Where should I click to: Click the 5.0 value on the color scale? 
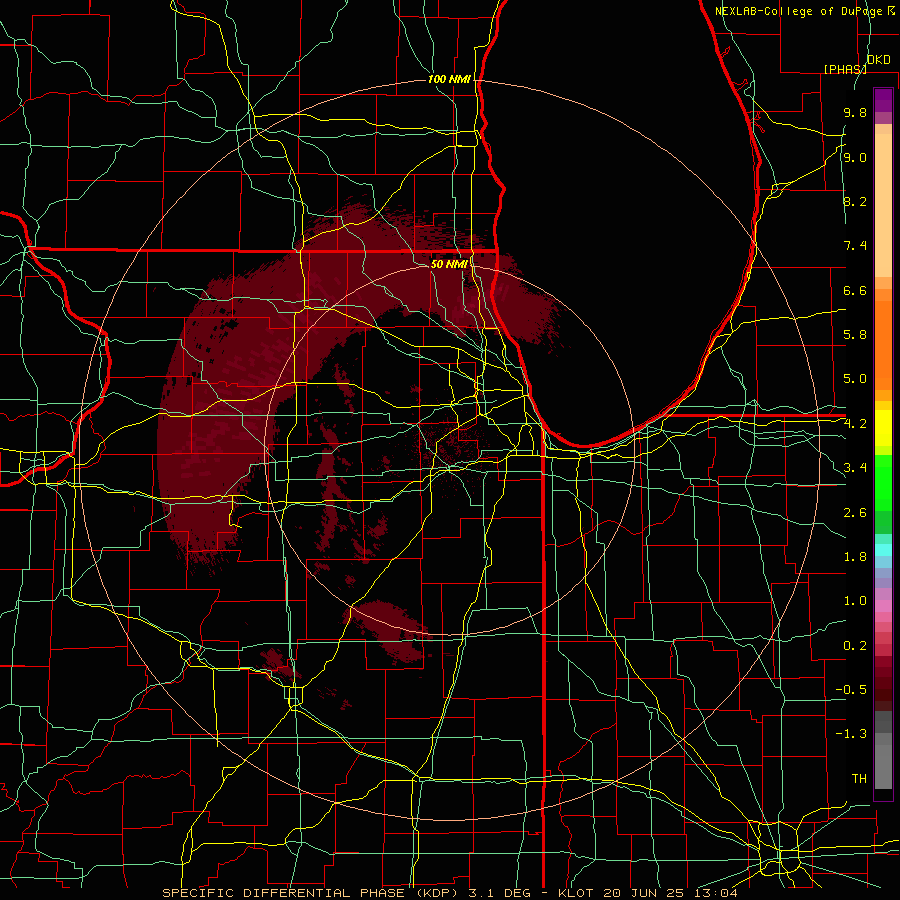pyautogui.click(x=855, y=379)
